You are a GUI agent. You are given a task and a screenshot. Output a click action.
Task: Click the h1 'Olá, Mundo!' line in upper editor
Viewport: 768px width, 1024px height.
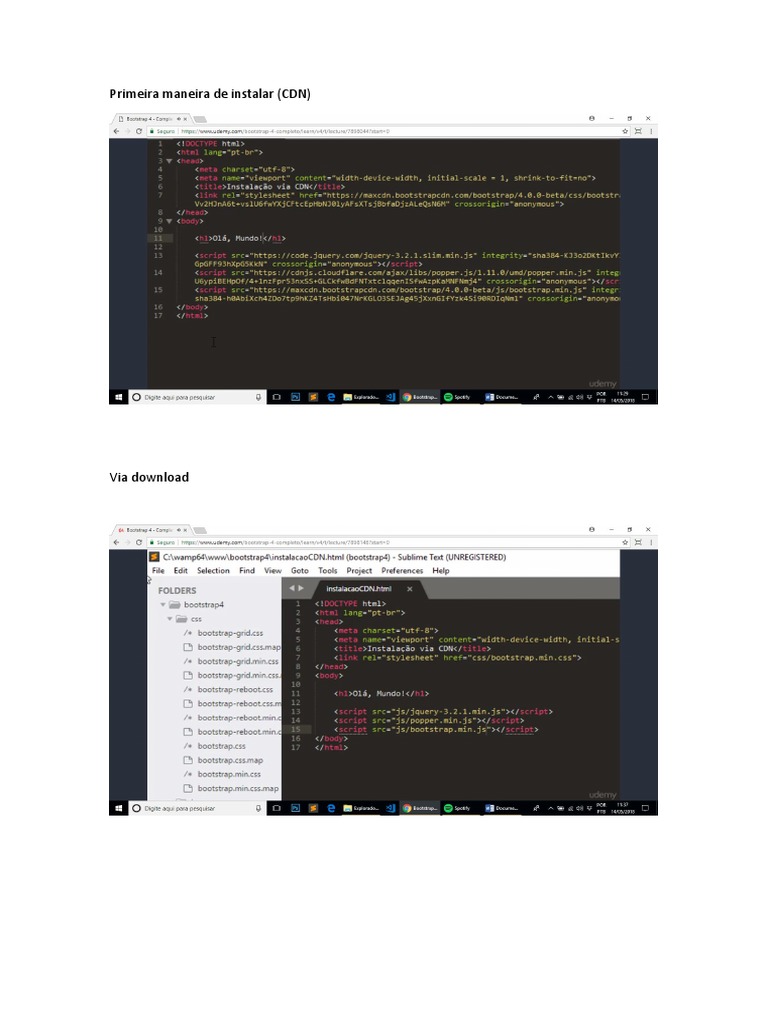pos(240,238)
